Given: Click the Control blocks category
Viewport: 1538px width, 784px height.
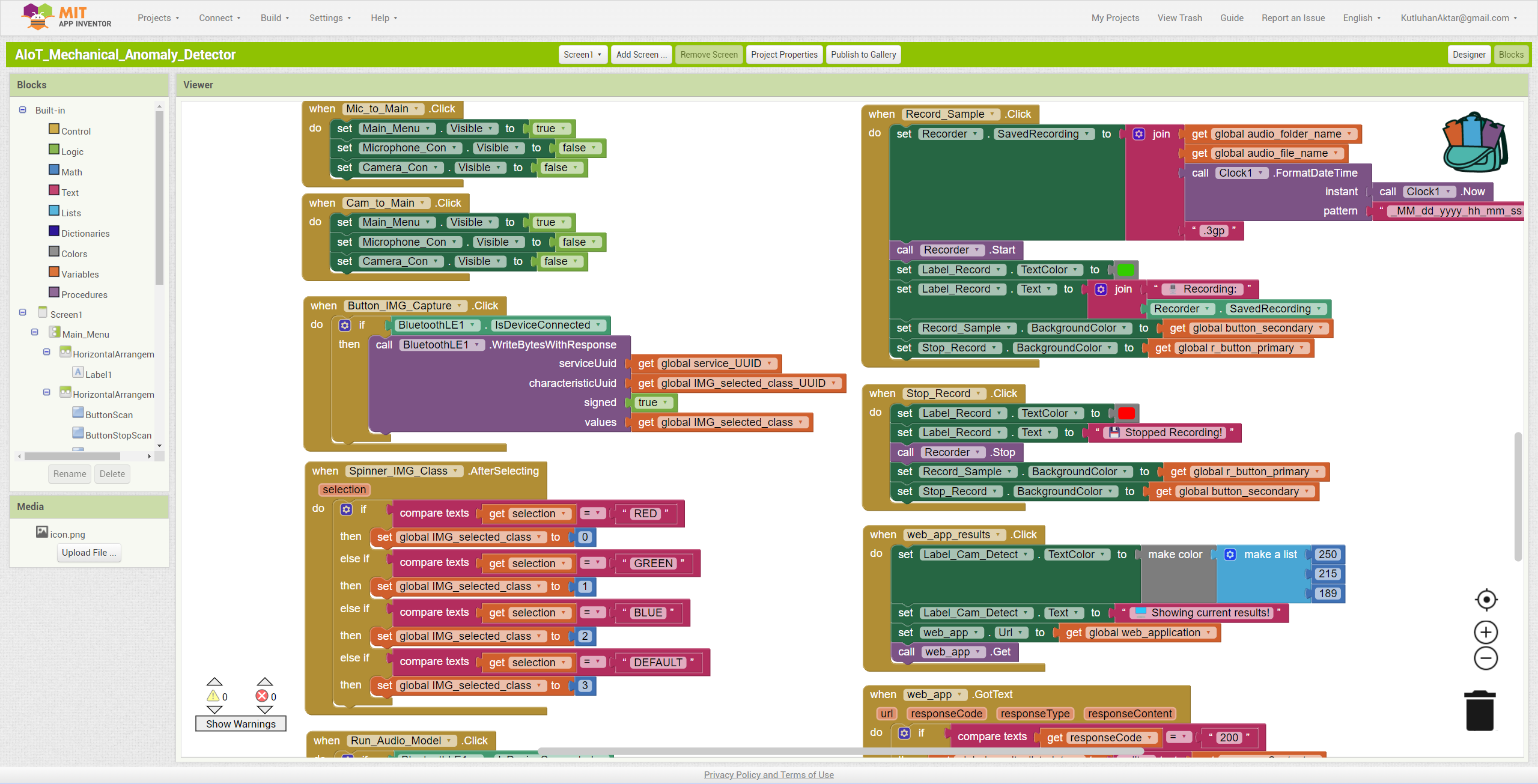Looking at the screenshot, I should tap(76, 131).
